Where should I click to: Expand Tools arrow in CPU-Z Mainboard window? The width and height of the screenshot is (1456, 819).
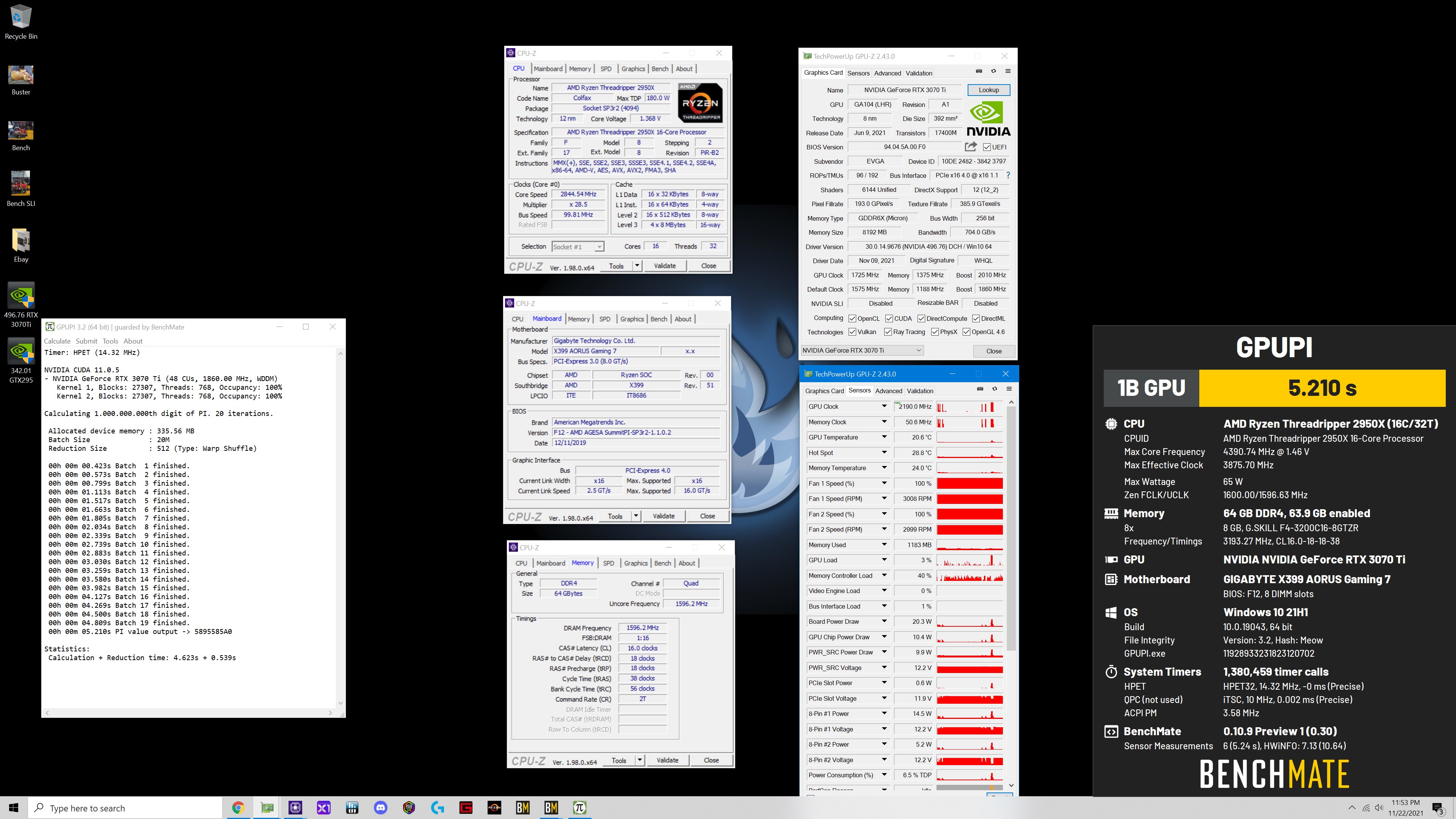(x=636, y=516)
